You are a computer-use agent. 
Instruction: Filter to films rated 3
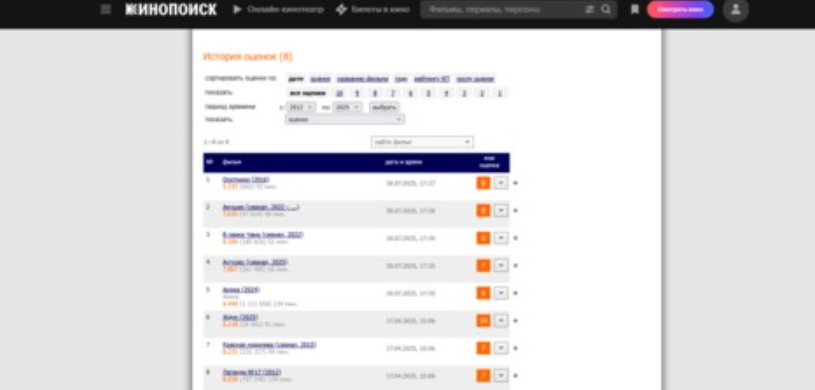[x=464, y=93]
